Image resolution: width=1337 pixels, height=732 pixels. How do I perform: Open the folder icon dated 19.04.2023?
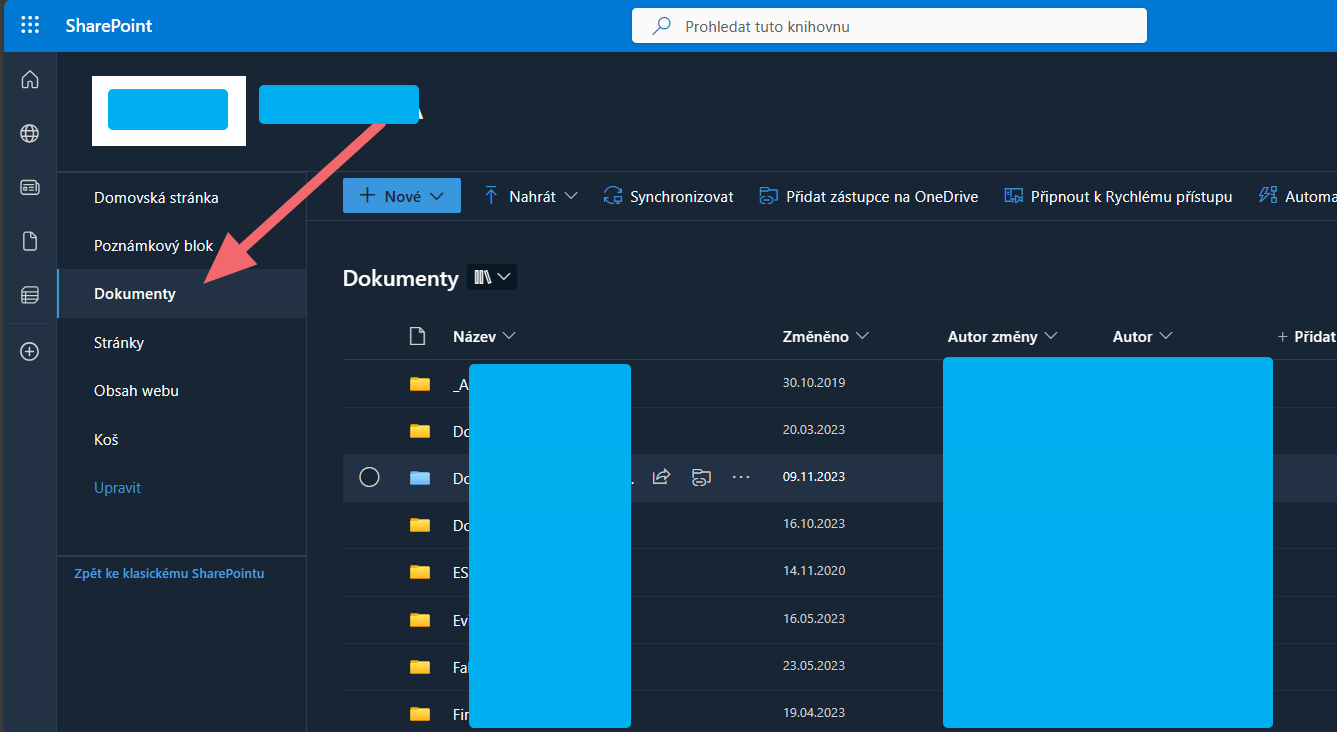[x=420, y=713]
